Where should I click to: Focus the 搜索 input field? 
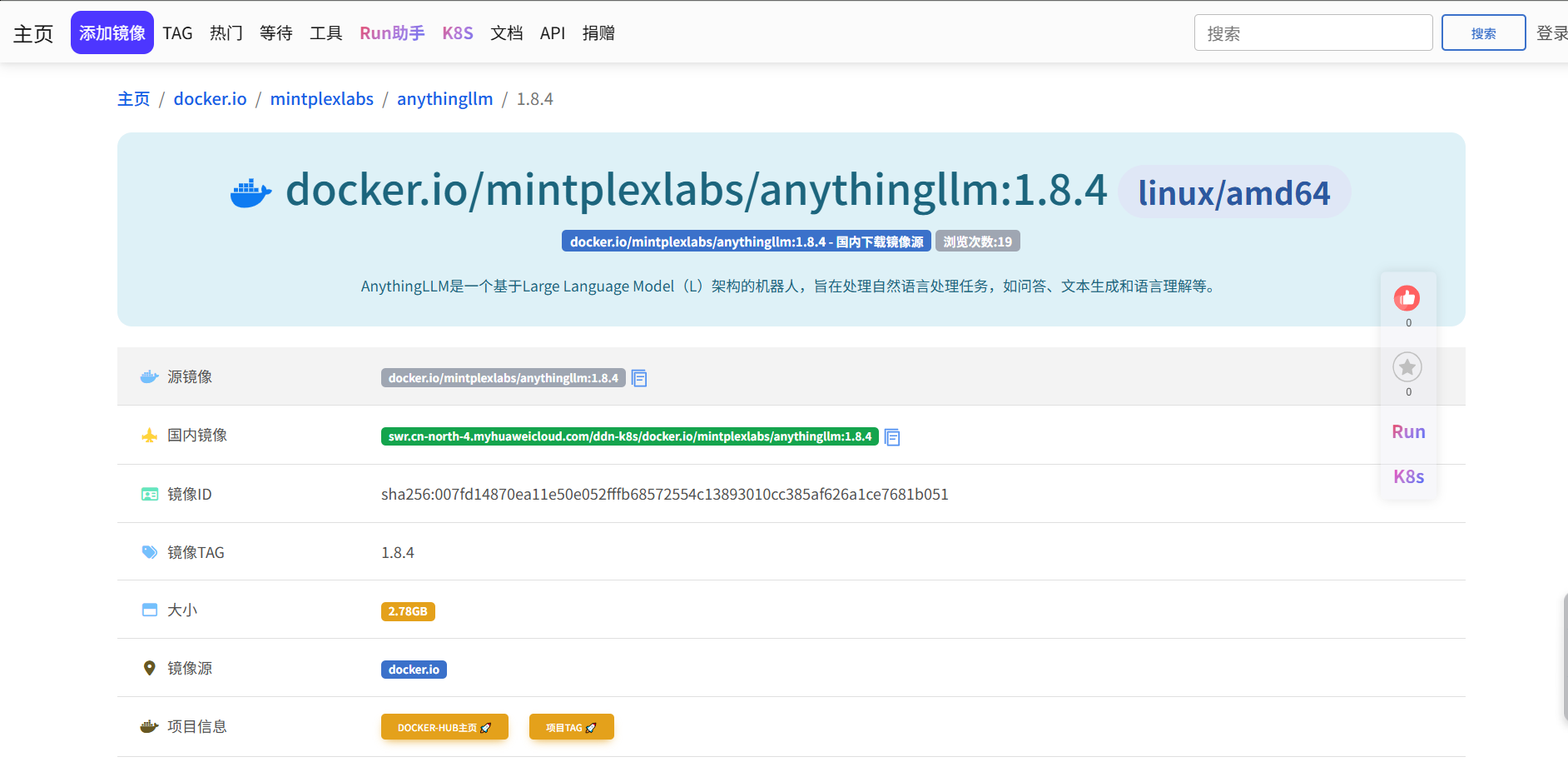click(x=1313, y=32)
